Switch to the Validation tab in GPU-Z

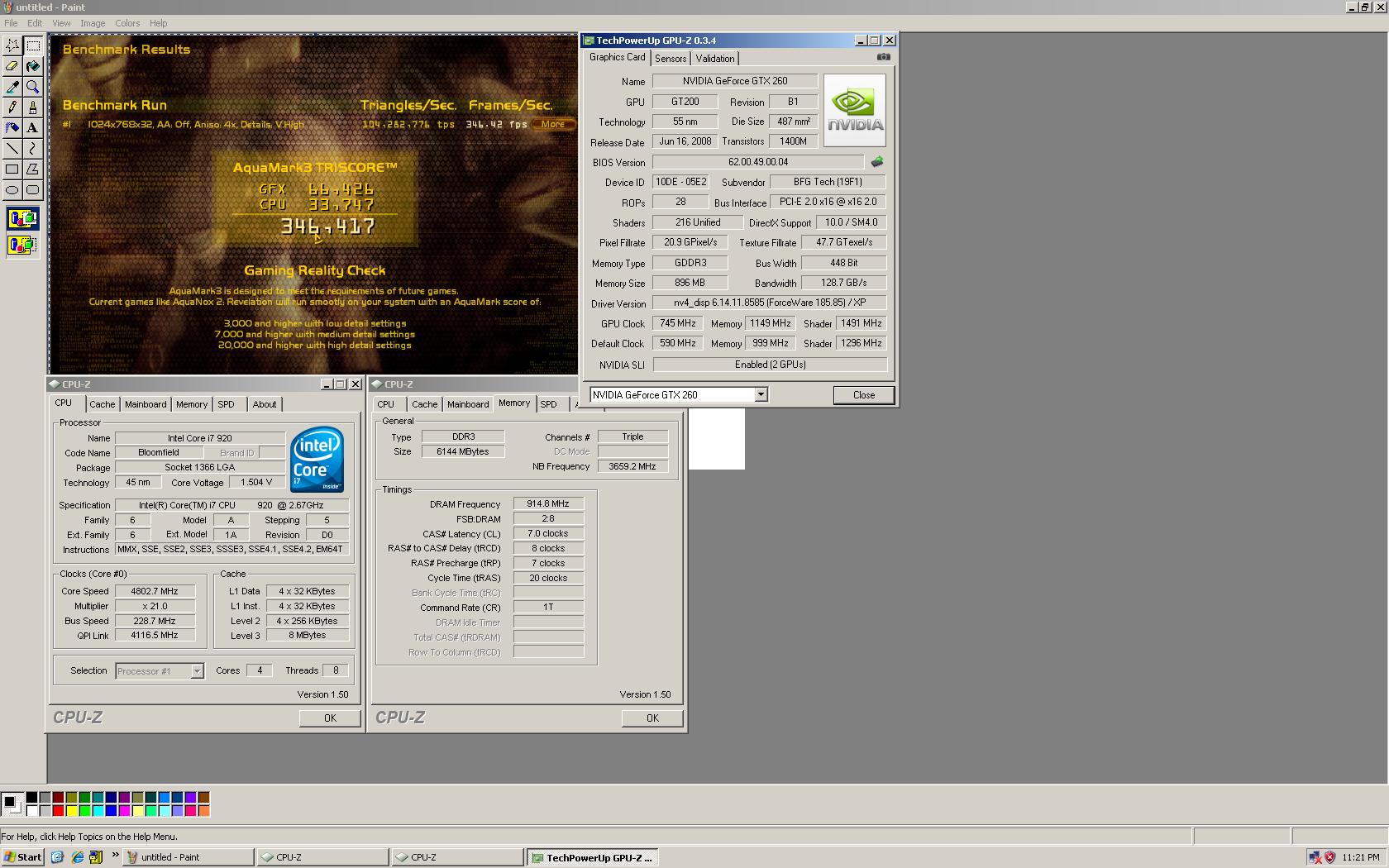(715, 59)
